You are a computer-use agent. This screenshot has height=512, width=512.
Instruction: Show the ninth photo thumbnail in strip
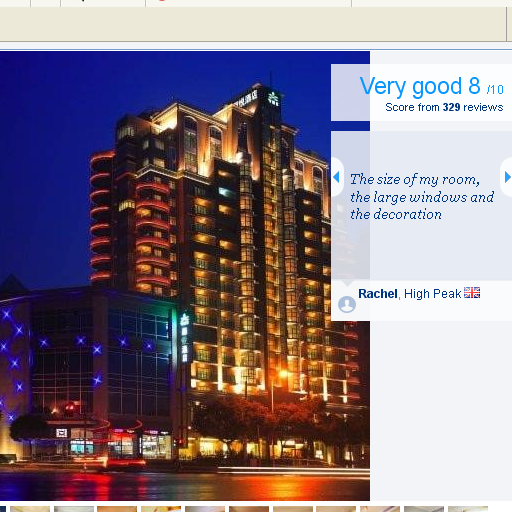click(336, 509)
